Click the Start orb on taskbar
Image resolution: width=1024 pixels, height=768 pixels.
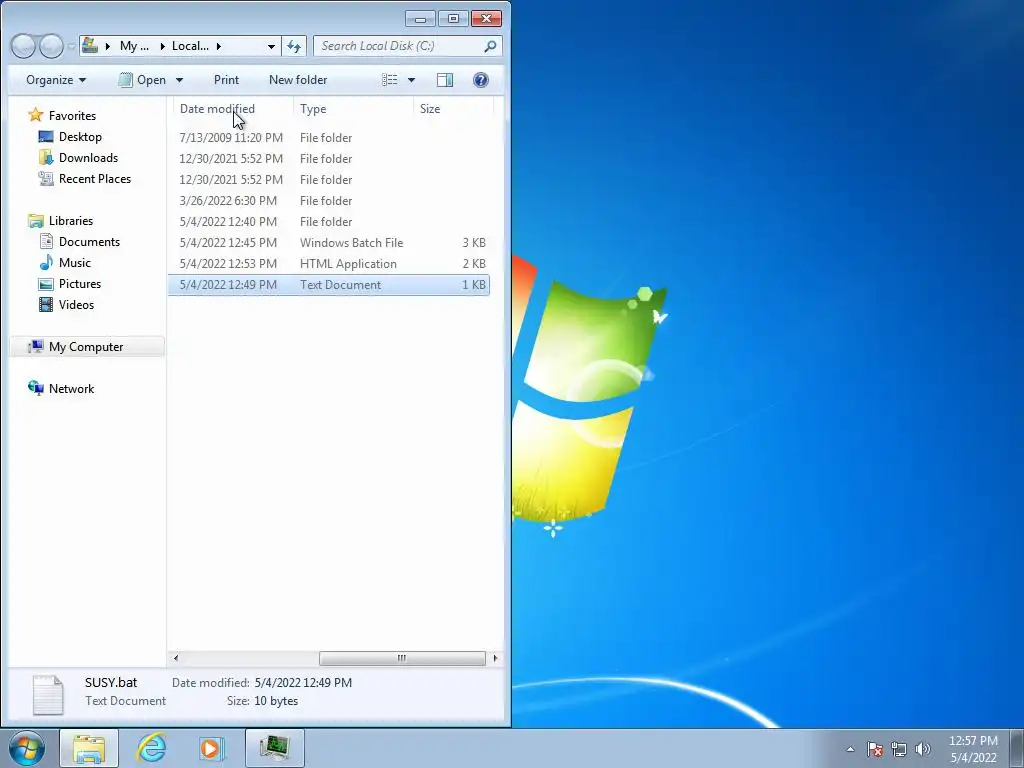pyautogui.click(x=27, y=748)
